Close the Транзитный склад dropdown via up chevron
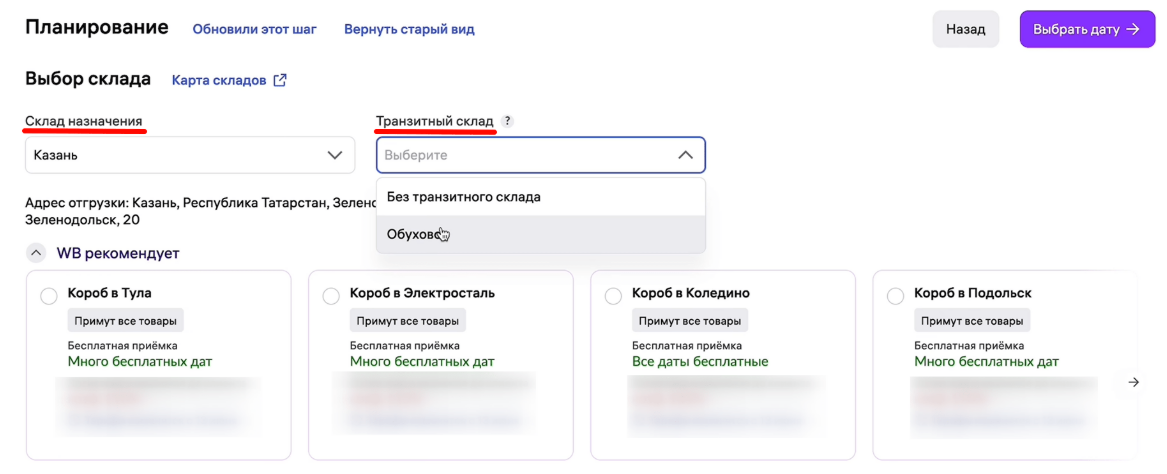This screenshot has height=474, width=1167. click(685, 156)
